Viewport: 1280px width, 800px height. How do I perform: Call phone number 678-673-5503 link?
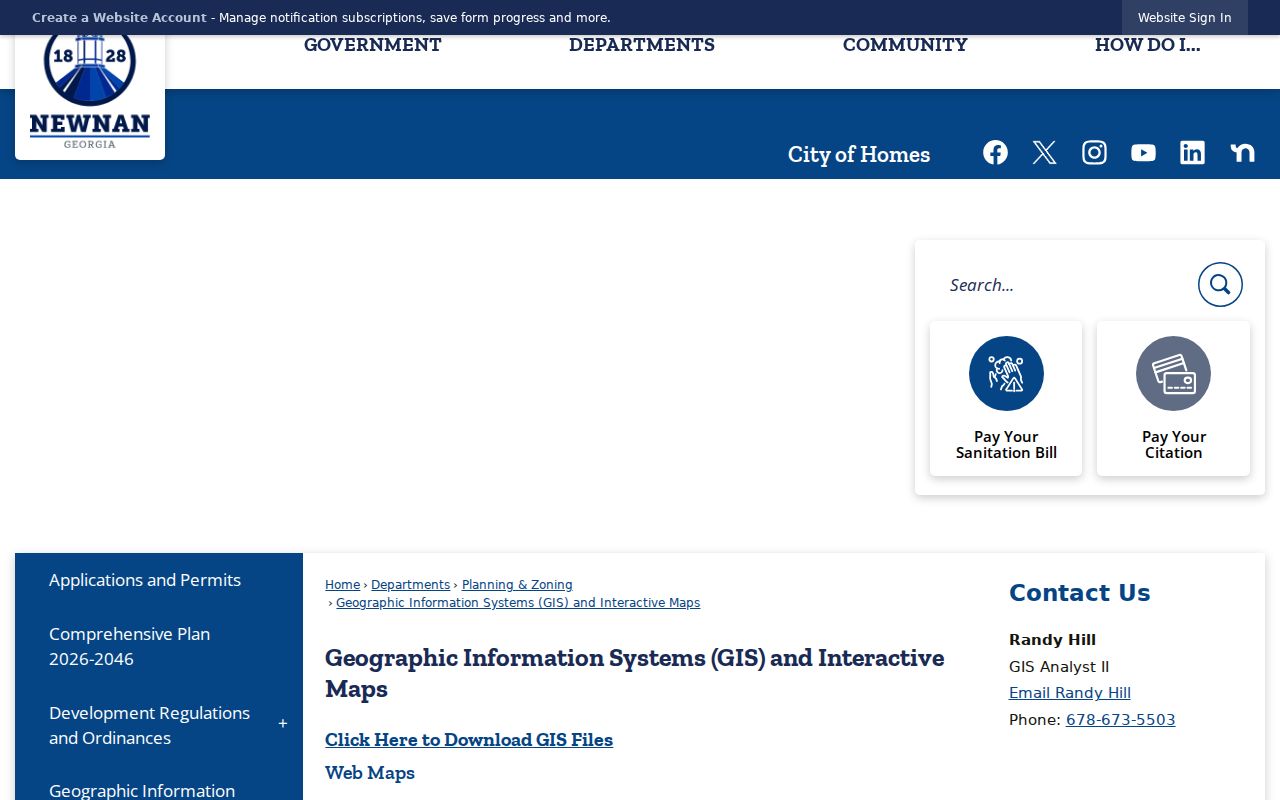pyautogui.click(x=1120, y=720)
